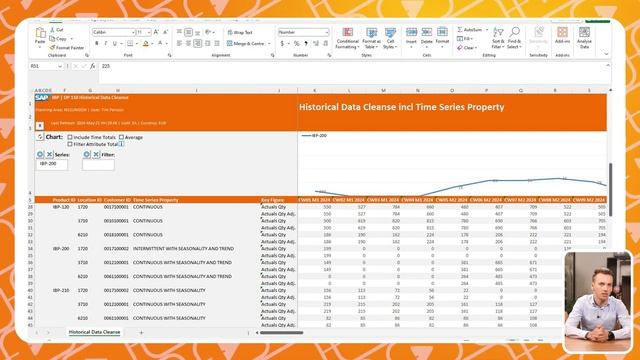Click the Clear eraser button
The width and height of the screenshot is (640, 360).
coord(466,48)
